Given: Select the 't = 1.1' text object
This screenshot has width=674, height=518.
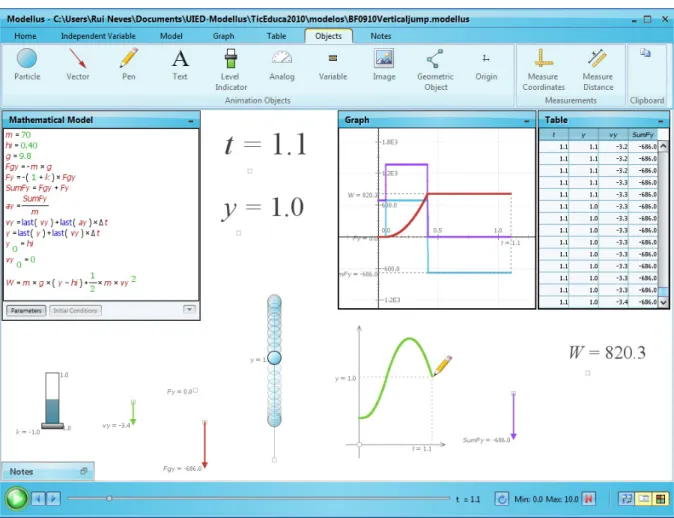Looking at the screenshot, I should (265, 144).
